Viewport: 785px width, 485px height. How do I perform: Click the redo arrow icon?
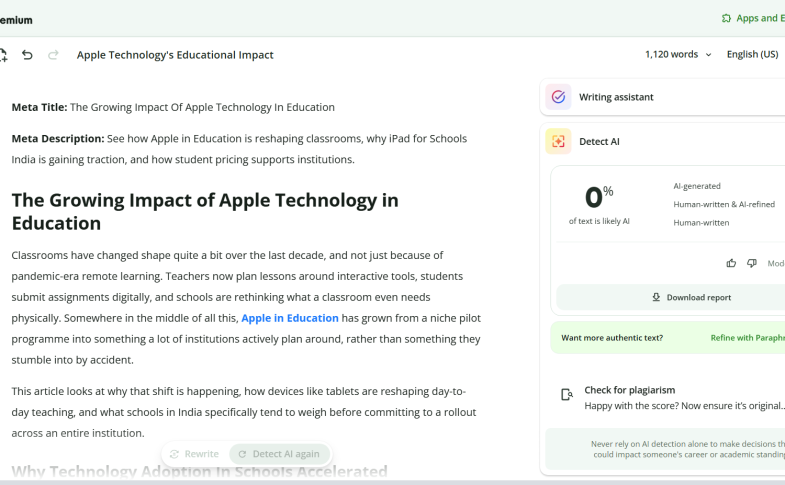click(x=53, y=55)
